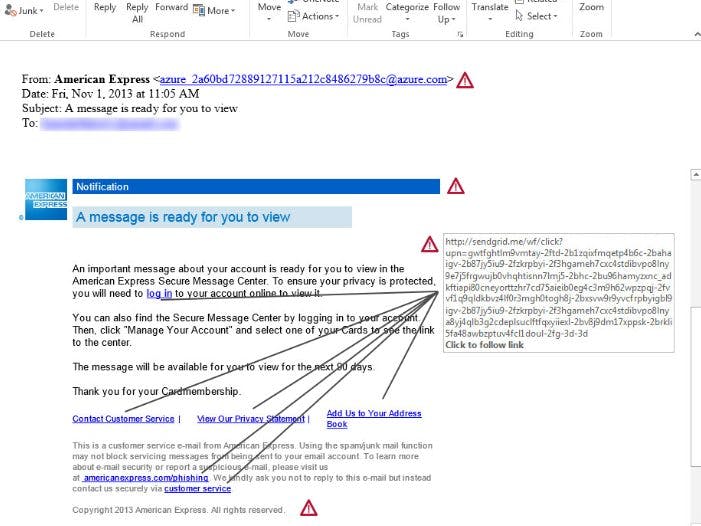Viewport: 701px width, 526px height.
Task: Click the Select cursor icon
Action: coord(519,16)
